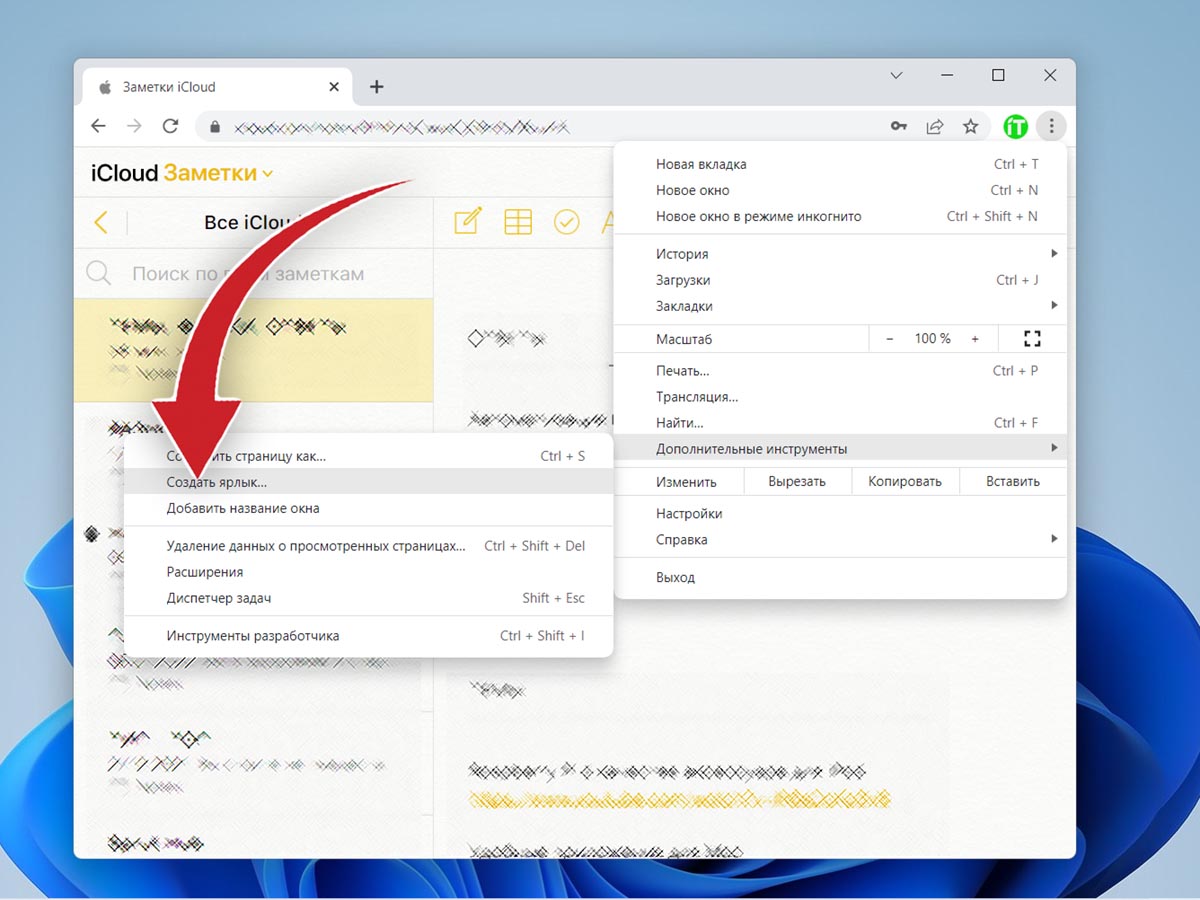Open Расширения from the submenu
Viewport: 1200px width, 900px height.
pos(368,572)
